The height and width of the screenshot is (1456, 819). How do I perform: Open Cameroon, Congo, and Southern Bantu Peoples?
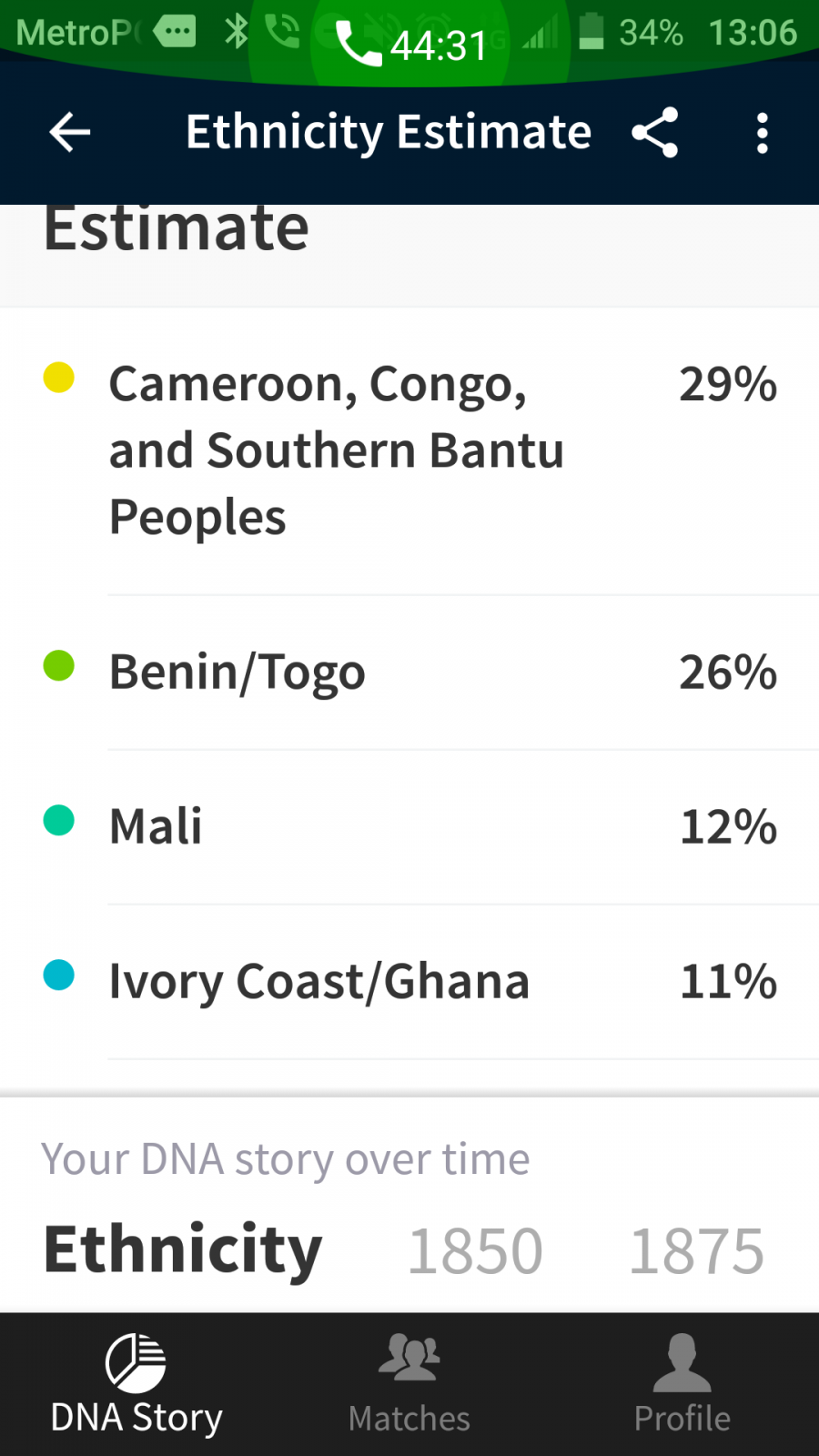point(409,451)
